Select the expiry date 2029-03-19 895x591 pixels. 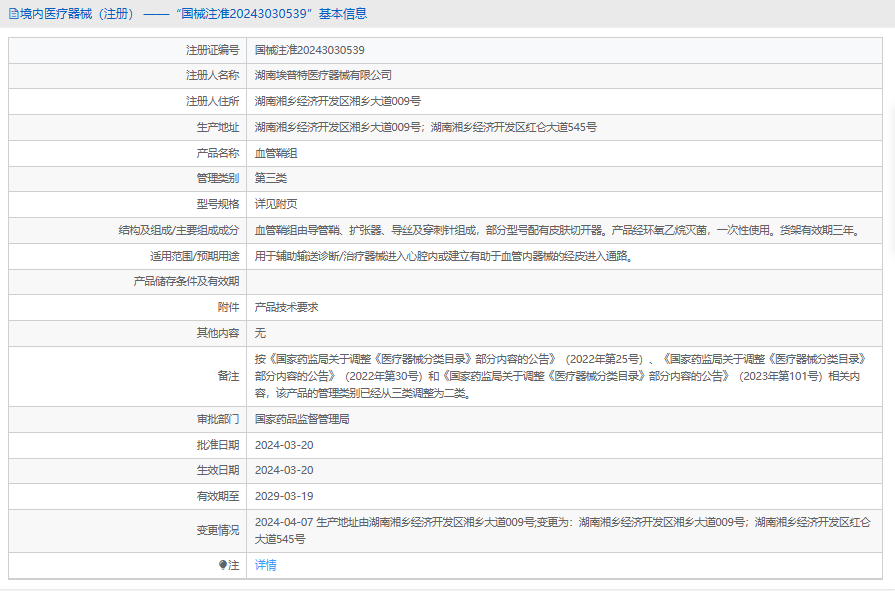pyautogui.click(x=284, y=496)
